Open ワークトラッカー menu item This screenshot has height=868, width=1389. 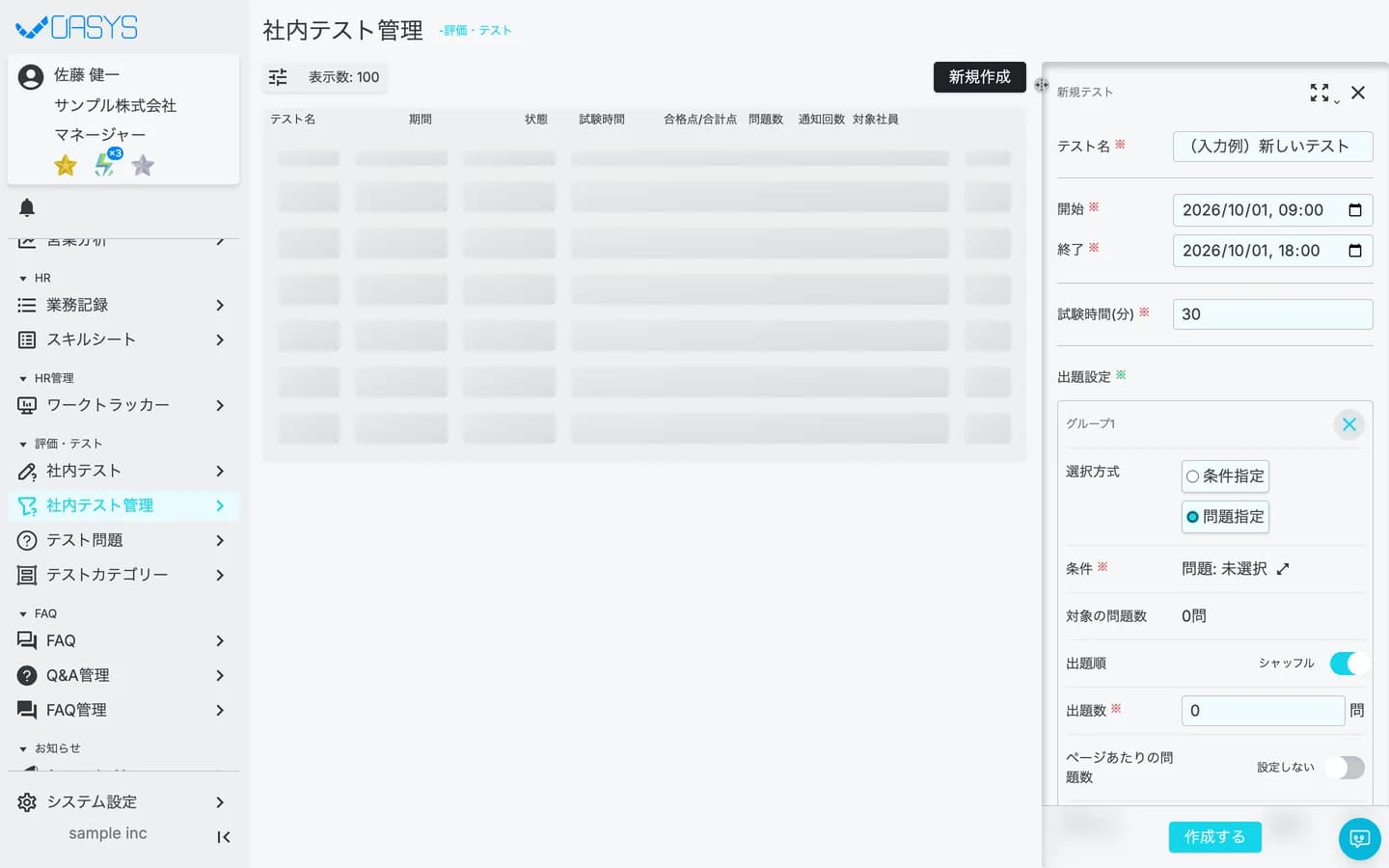pyautogui.click(x=123, y=405)
